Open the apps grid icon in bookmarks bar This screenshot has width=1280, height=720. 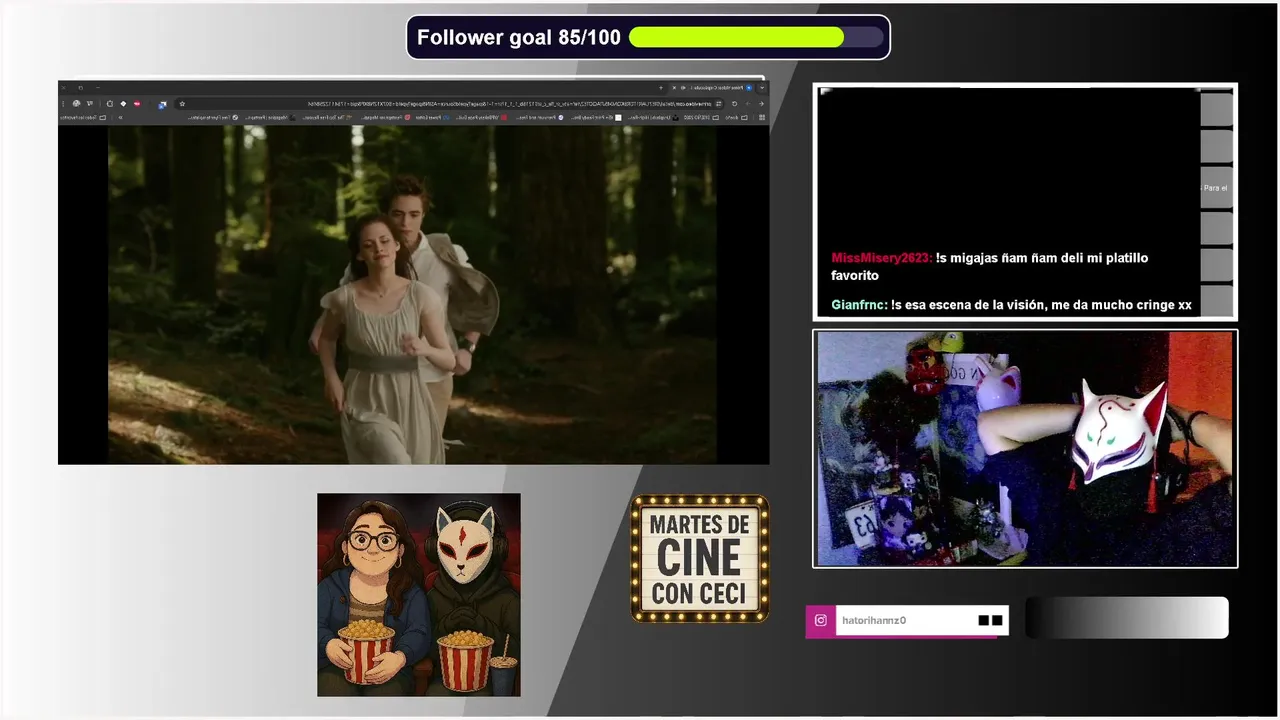762,117
